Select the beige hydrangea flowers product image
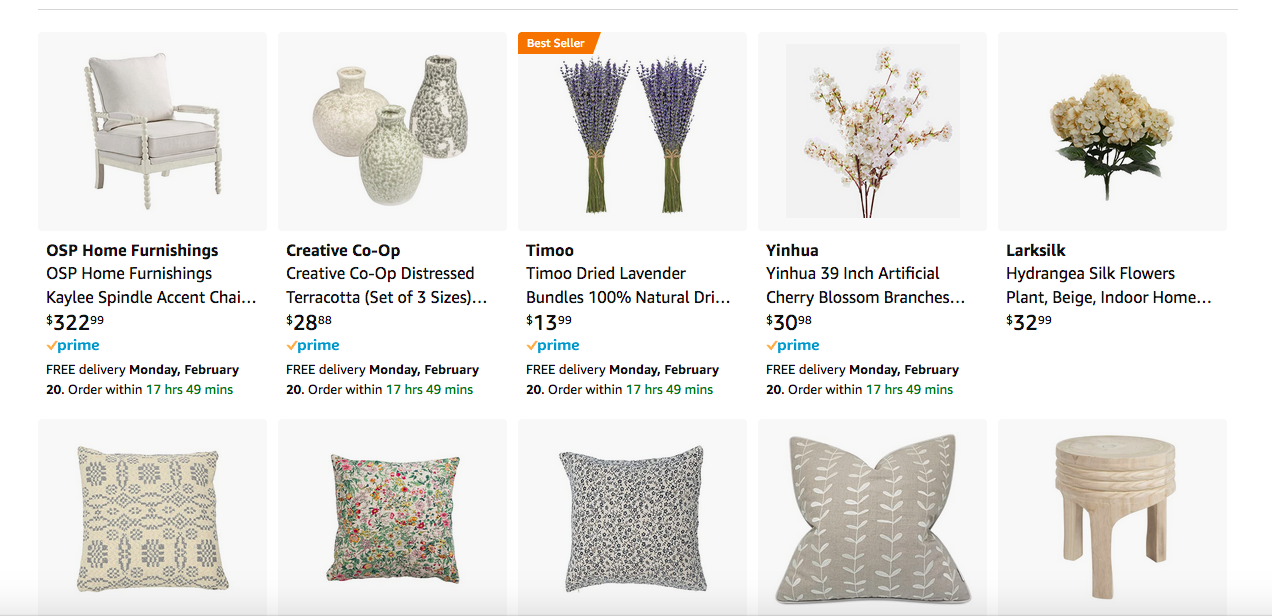 click(x=1112, y=131)
